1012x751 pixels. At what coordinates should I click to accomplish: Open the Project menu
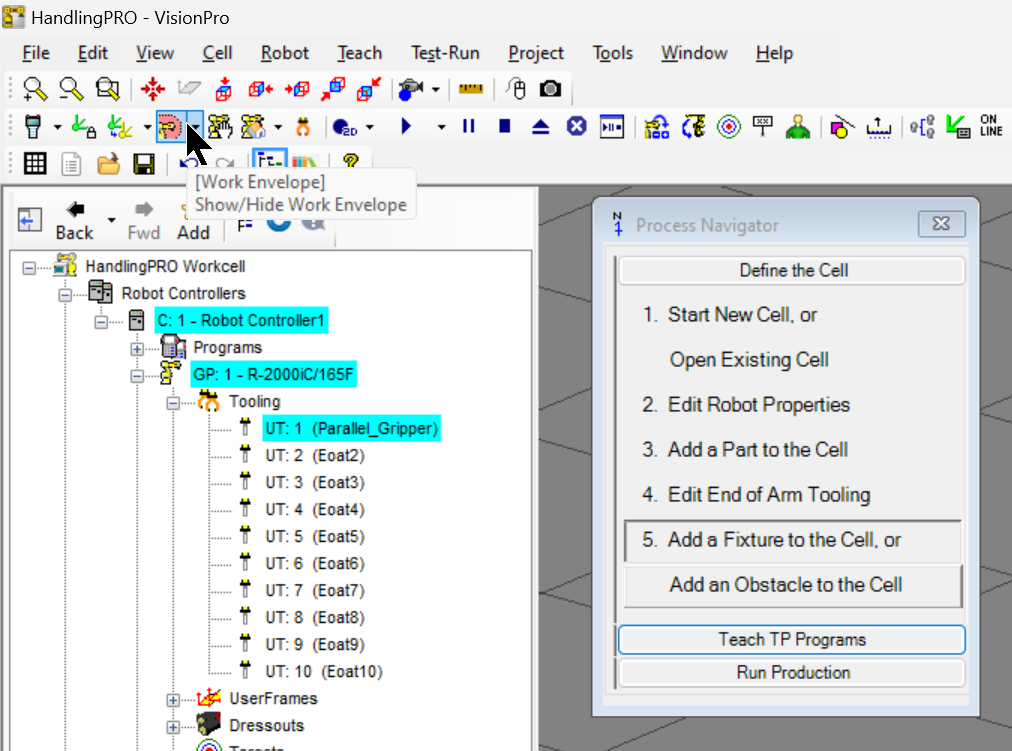coord(536,53)
